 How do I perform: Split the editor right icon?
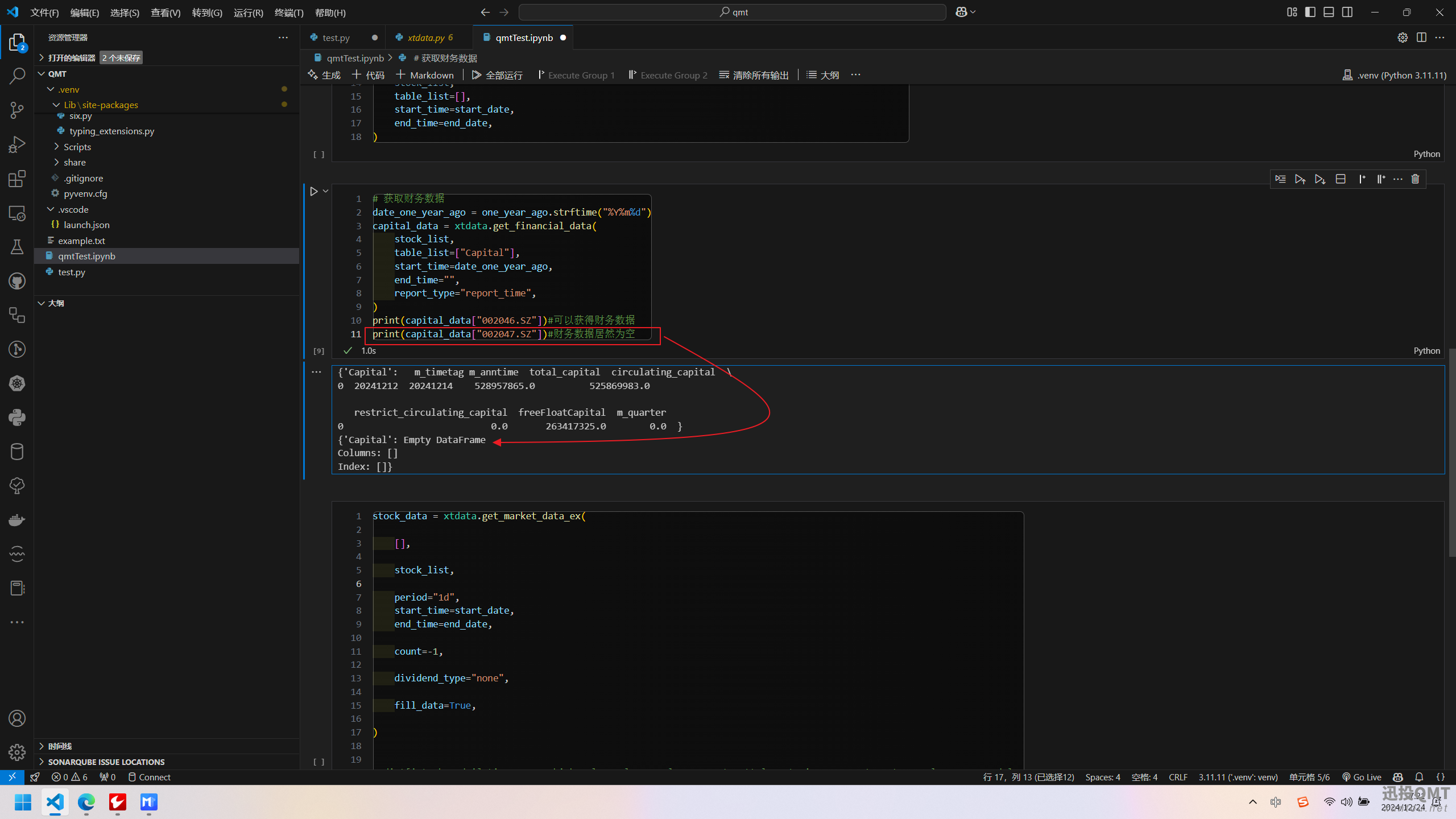point(1421,38)
